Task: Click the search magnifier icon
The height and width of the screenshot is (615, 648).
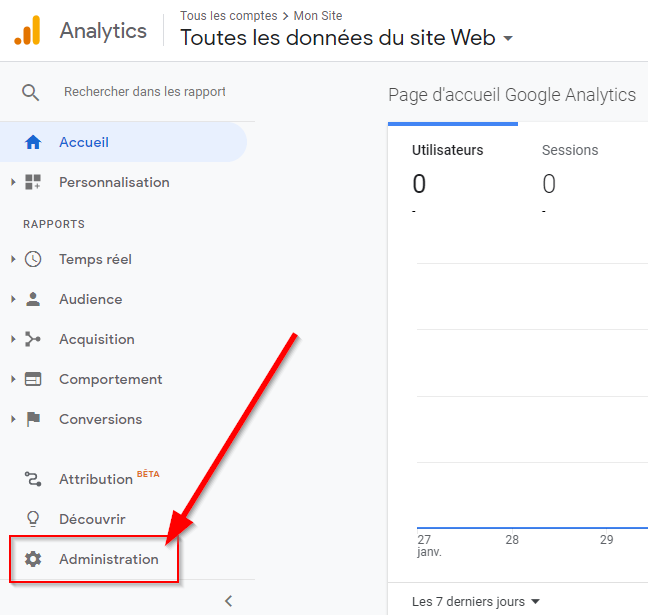Action: point(31,92)
